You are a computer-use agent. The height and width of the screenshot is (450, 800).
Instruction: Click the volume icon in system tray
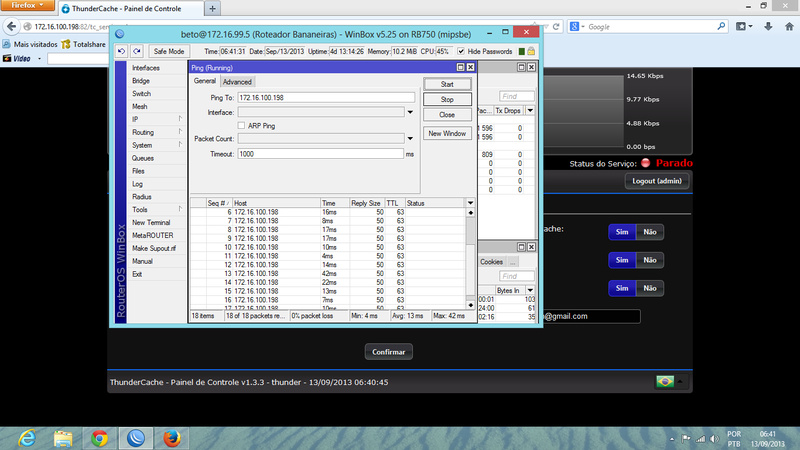pyautogui.click(x=714, y=439)
